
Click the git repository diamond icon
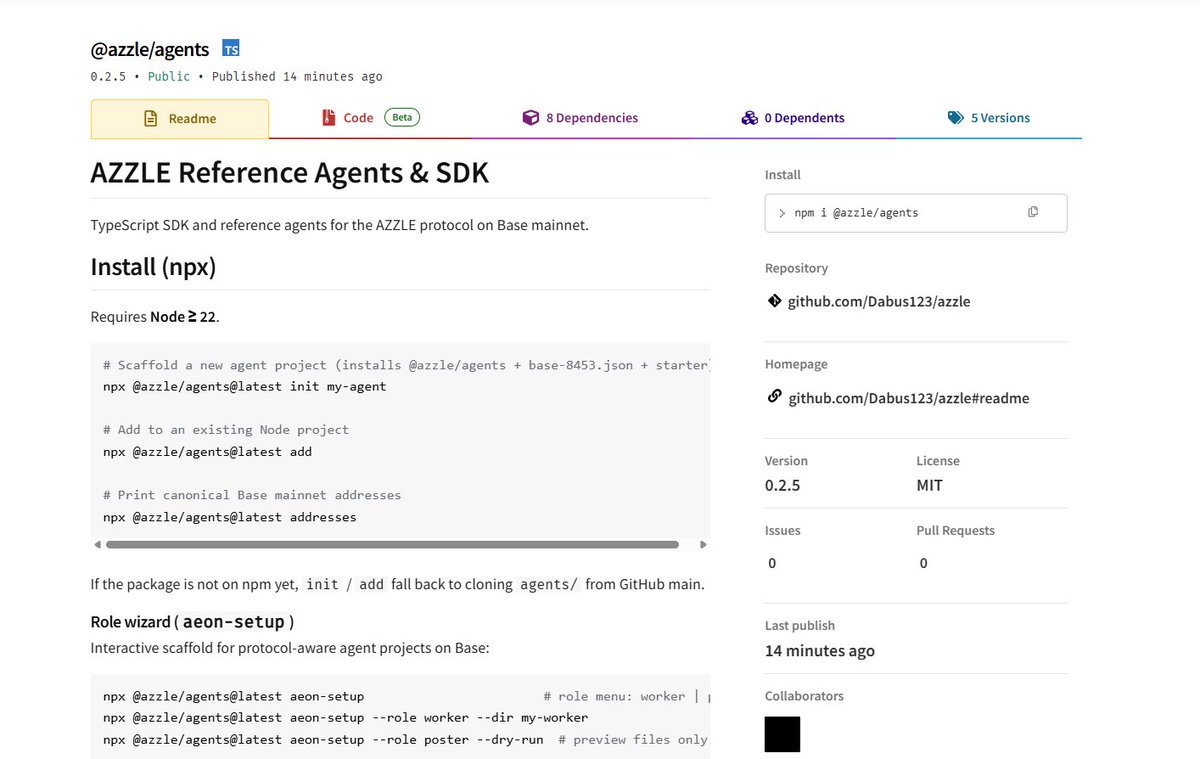coord(774,300)
